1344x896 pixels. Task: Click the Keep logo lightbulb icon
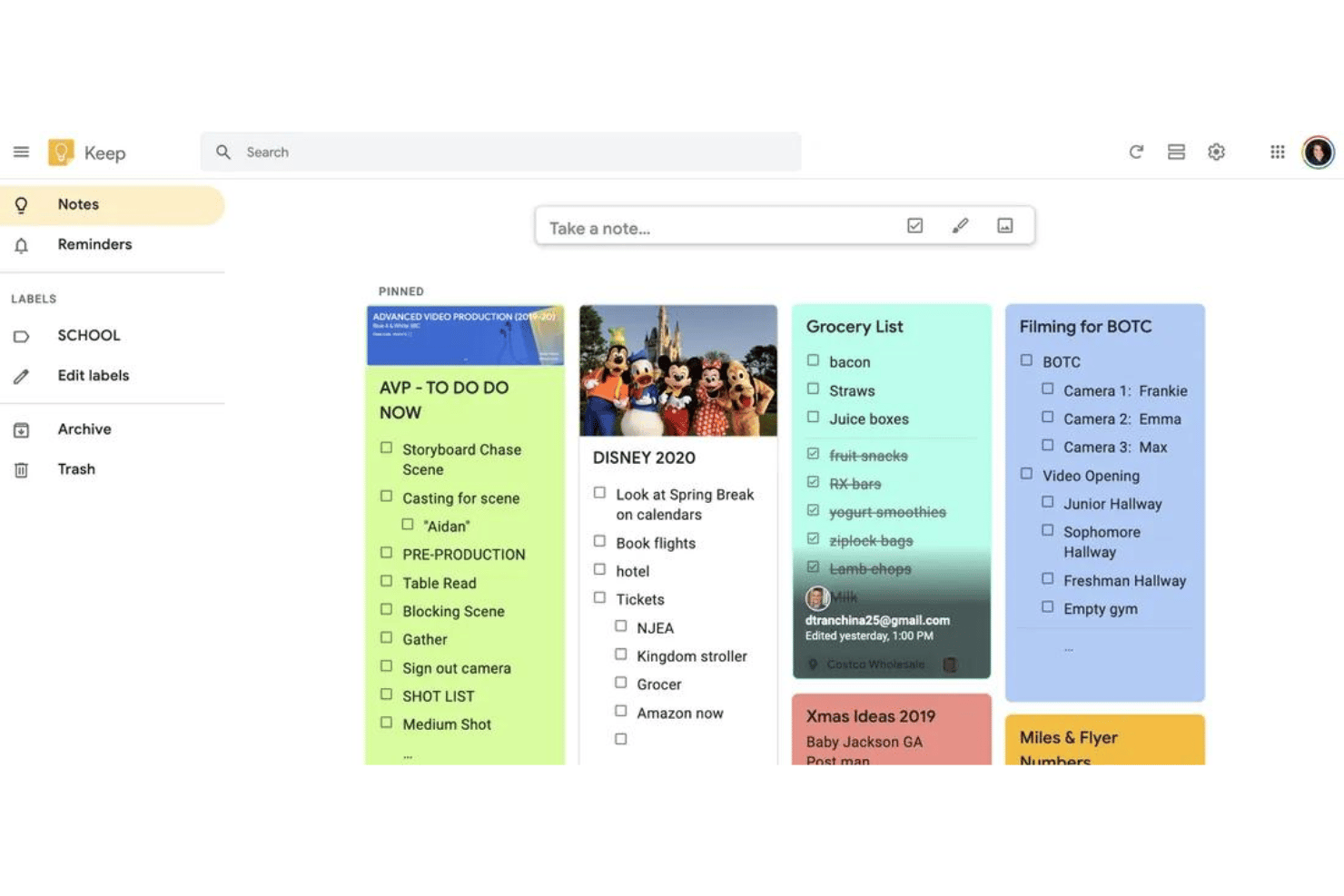[61, 152]
